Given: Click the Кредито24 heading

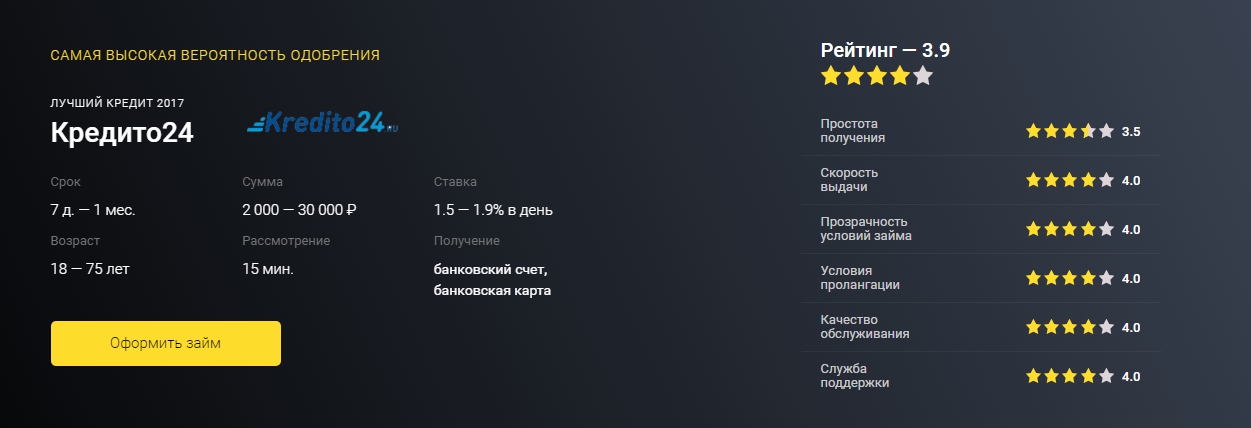Looking at the screenshot, I should point(122,133).
